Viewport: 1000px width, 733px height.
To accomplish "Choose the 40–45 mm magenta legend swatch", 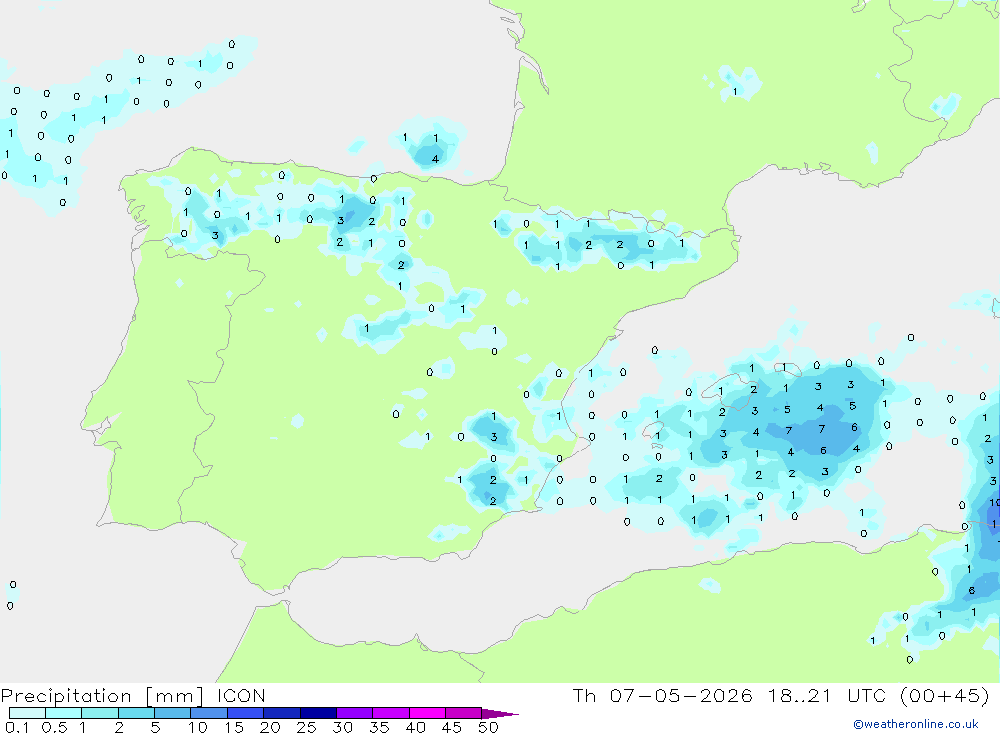I will [x=427, y=713].
